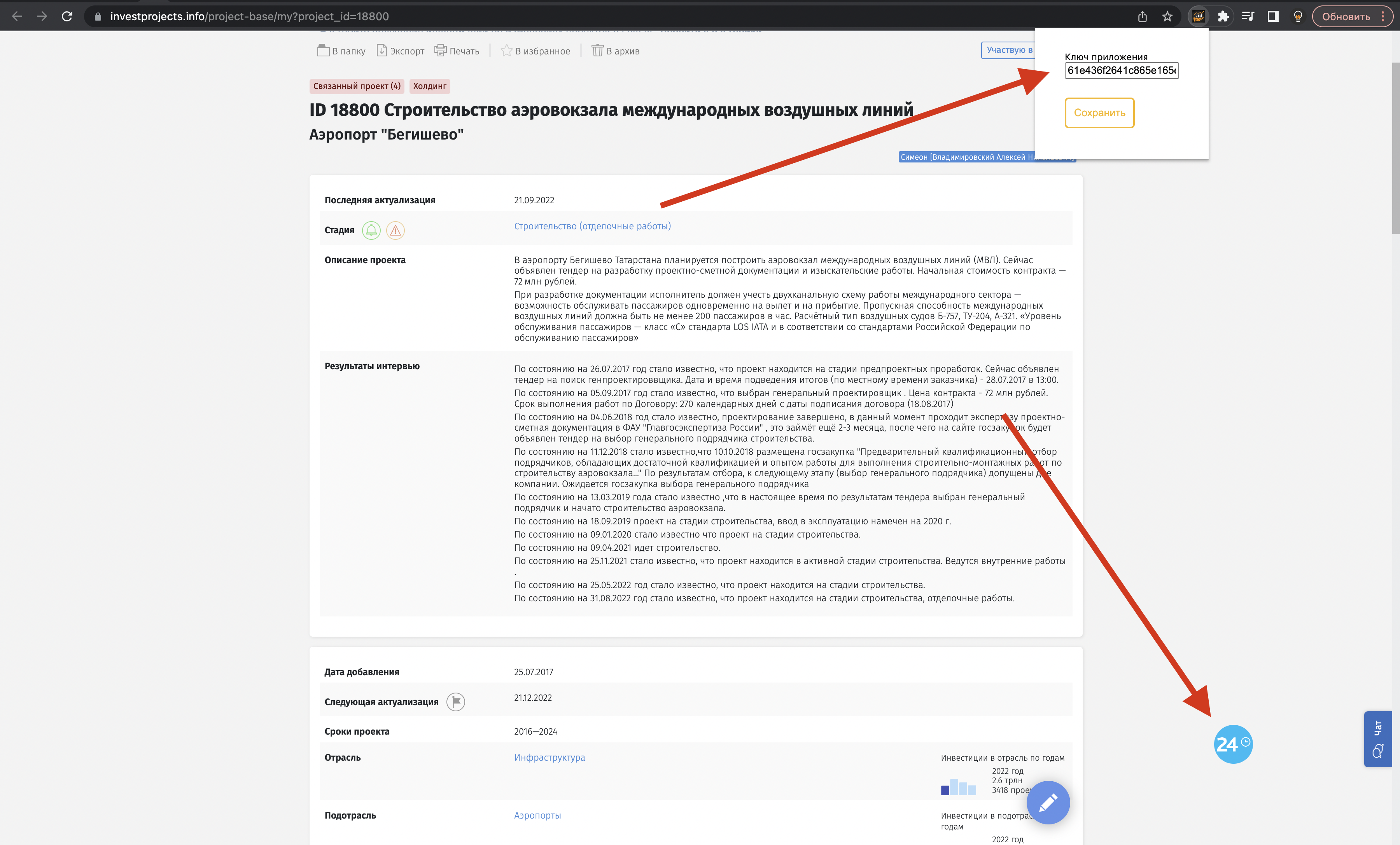Click the green bell icon beside Стадия

[x=372, y=230]
